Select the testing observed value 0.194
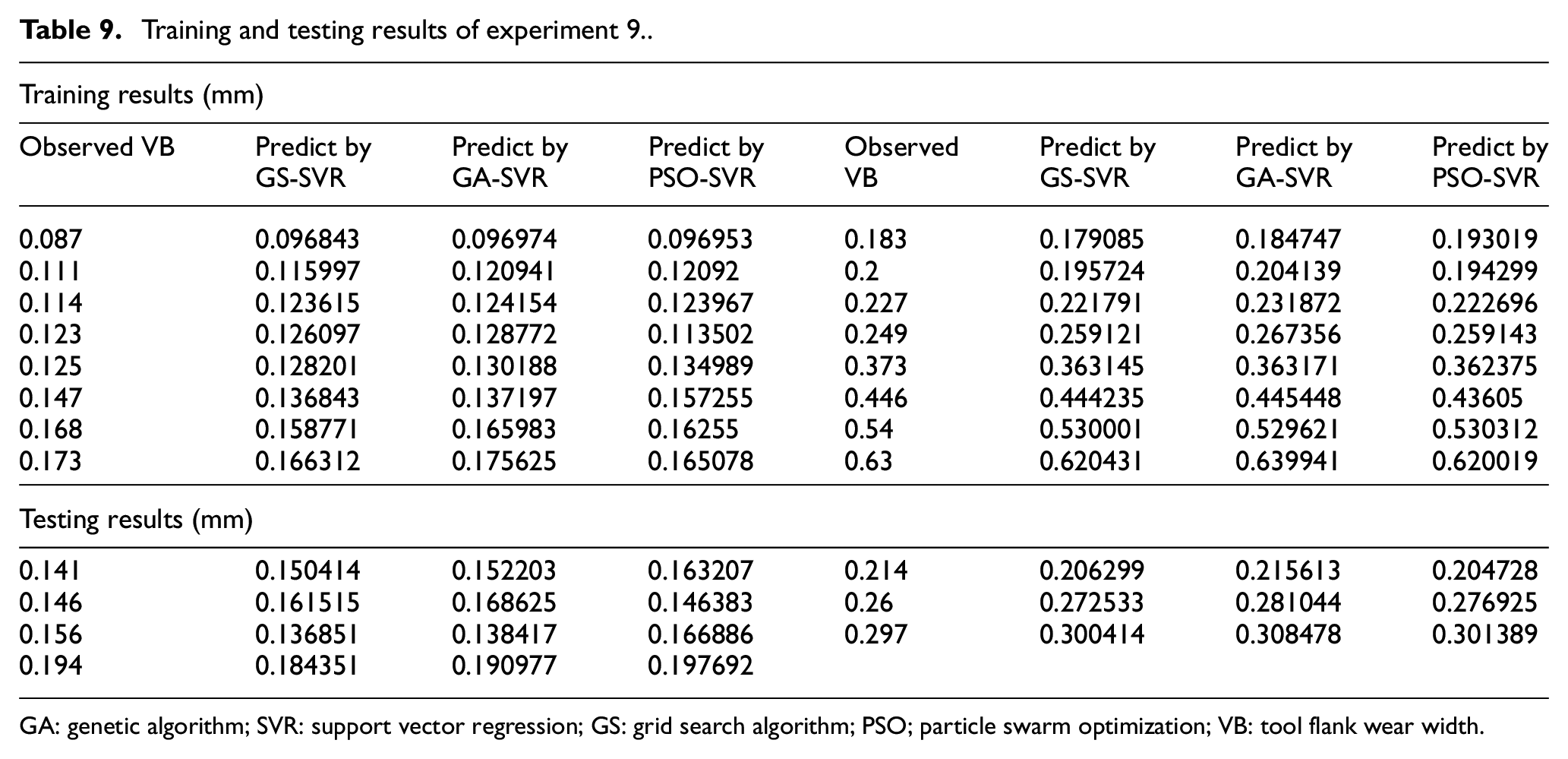 click(x=50, y=666)
